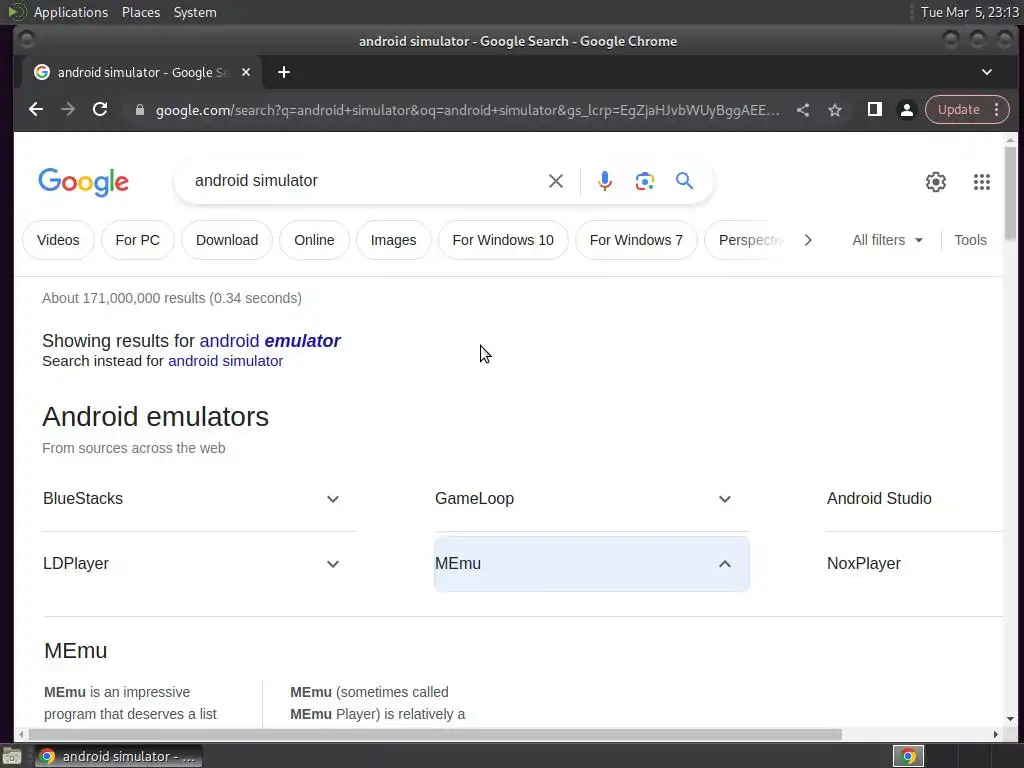The image size is (1024, 768).
Task: Click the Chrome workspace switcher icon
Action: [908, 756]
